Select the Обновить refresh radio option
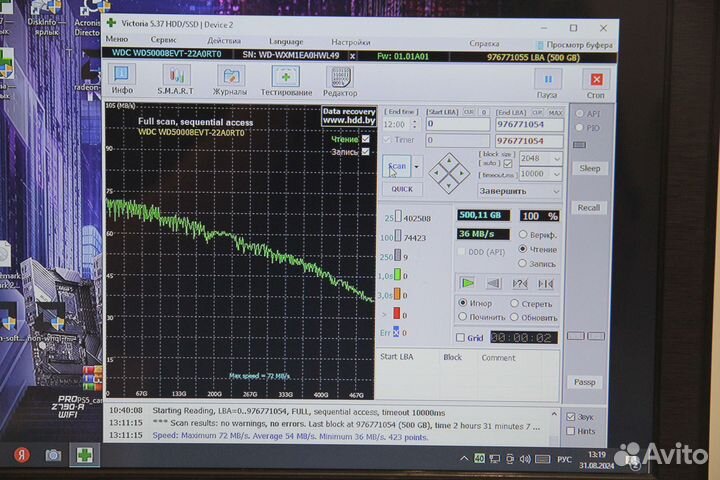 514,317
